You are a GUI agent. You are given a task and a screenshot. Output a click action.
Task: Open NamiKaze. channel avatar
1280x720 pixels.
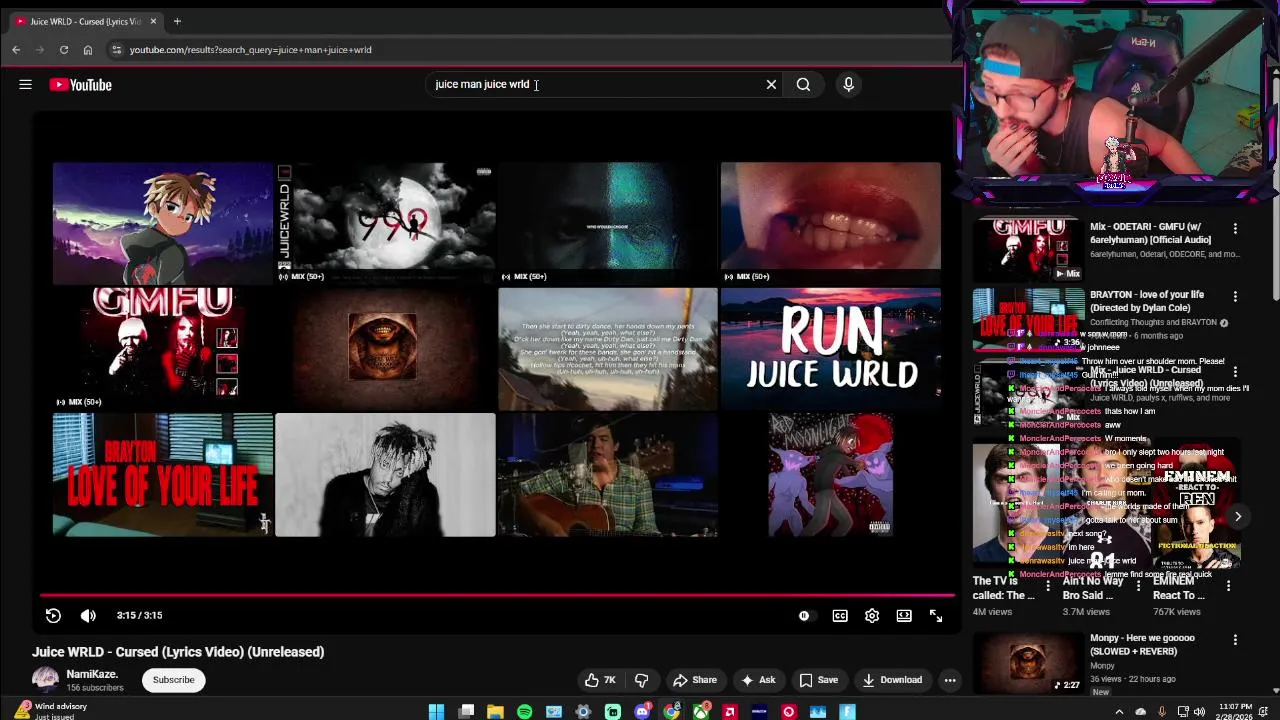pos(45,680)
